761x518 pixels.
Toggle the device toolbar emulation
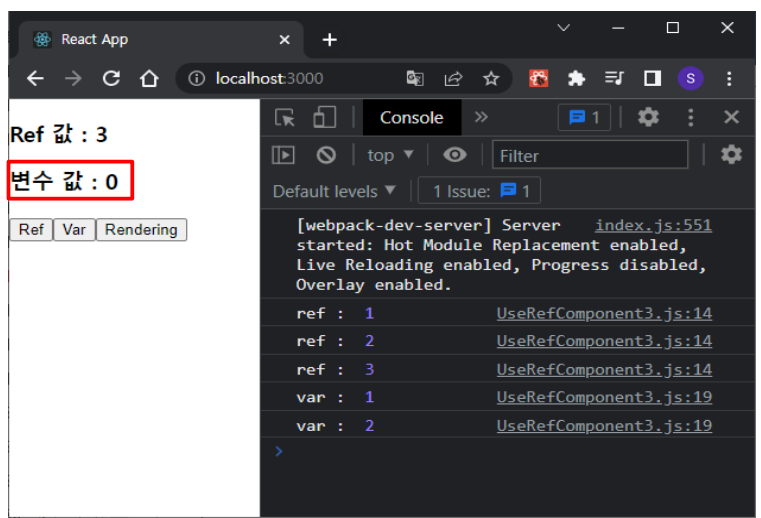[324, 117]
